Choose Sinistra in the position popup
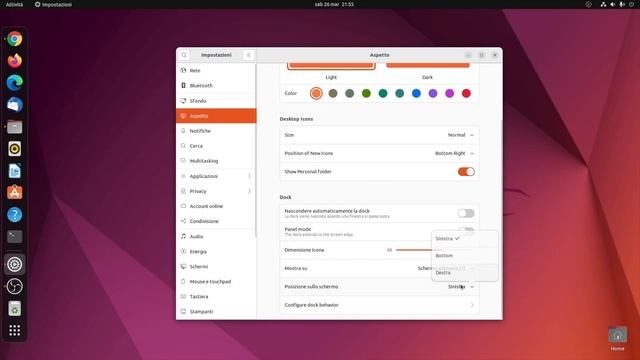640x360 pixels. [464, 239]
